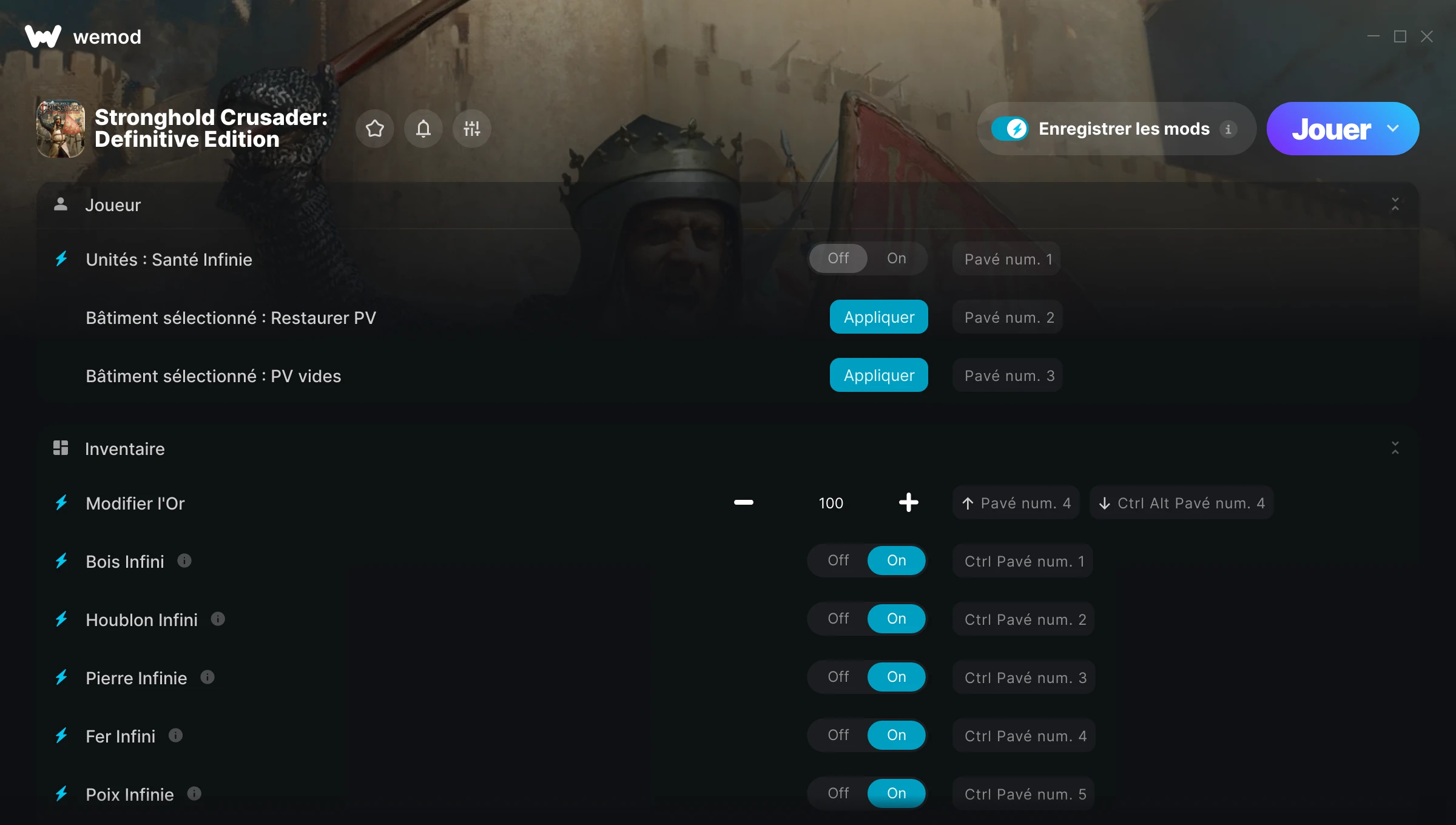Image resolution: width=1456 pixels, height=825 pixels.
Task: Open notifications bell for this game
Action: pos(423,129)
